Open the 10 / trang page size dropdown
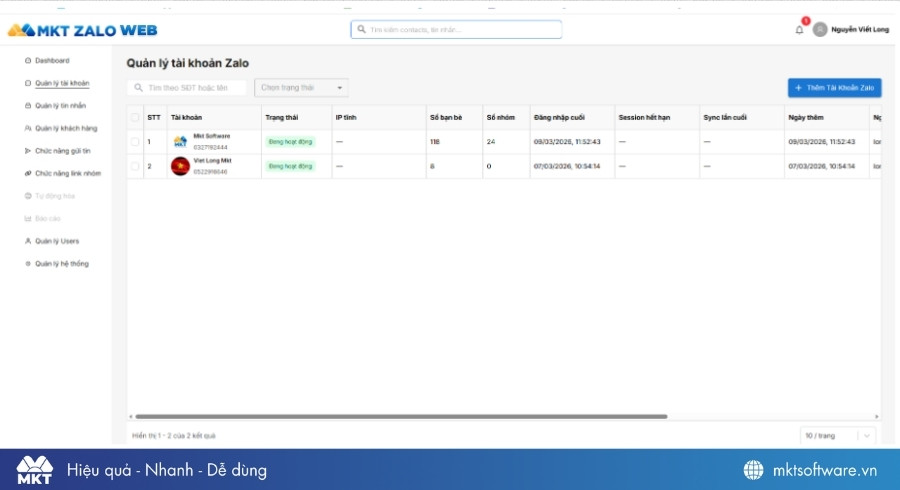Image resolution: width=900 pixels, height=490 pixels. coord(838,435)
